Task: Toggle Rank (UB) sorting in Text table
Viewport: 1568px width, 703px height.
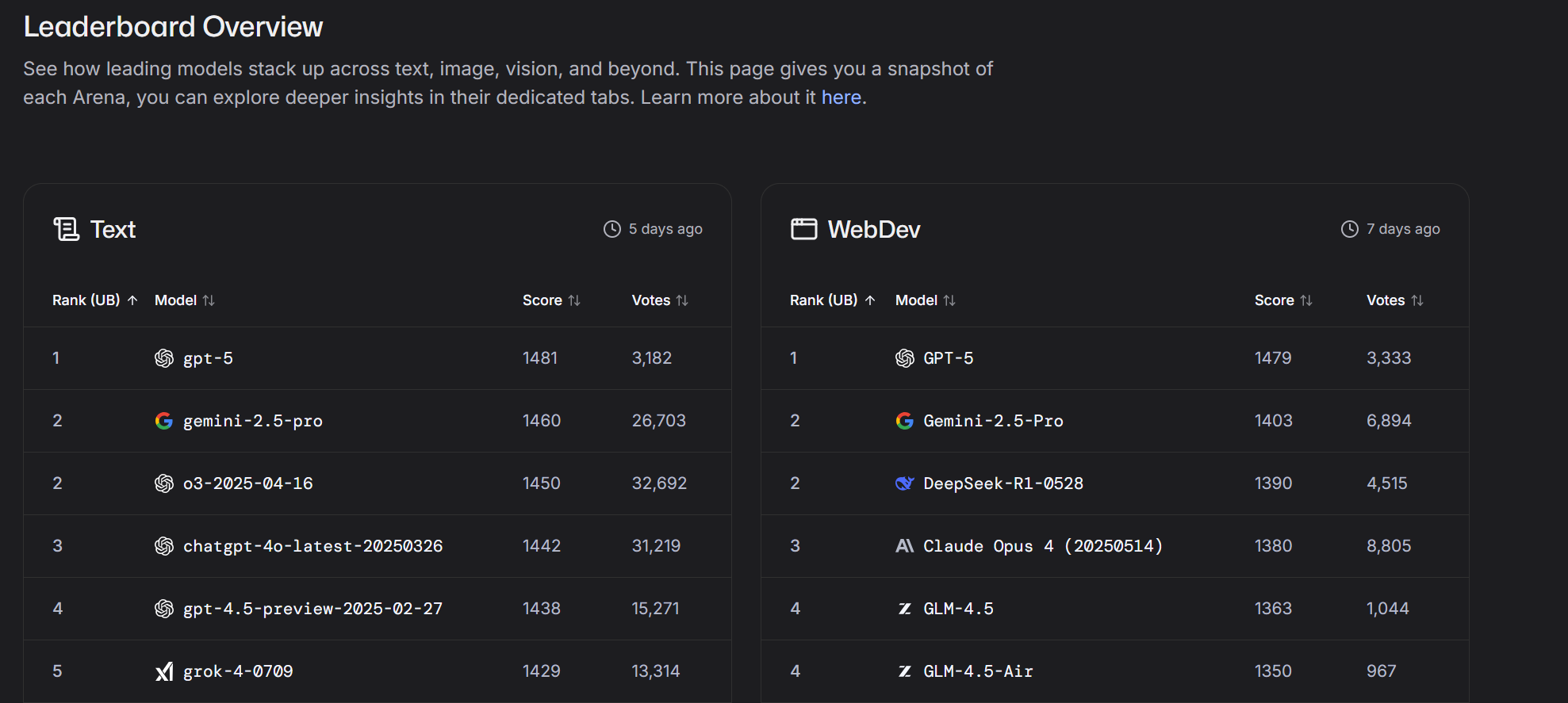Action: click(x=94, y=300)
